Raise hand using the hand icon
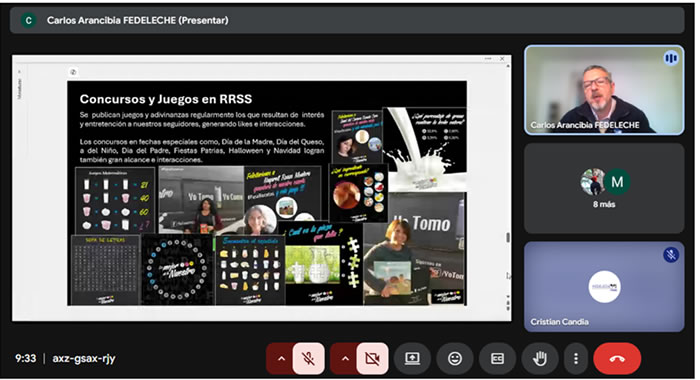700x380 pixels. click(540, 358)
